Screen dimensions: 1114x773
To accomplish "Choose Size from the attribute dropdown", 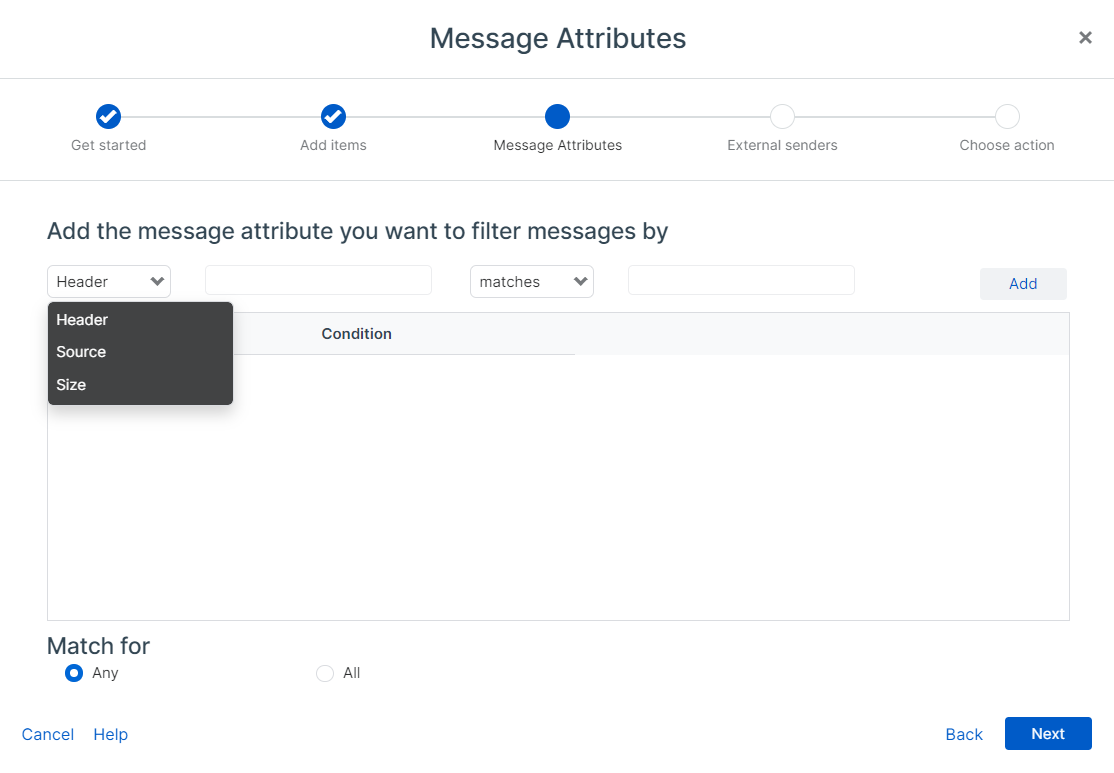I will pos(70,384).
